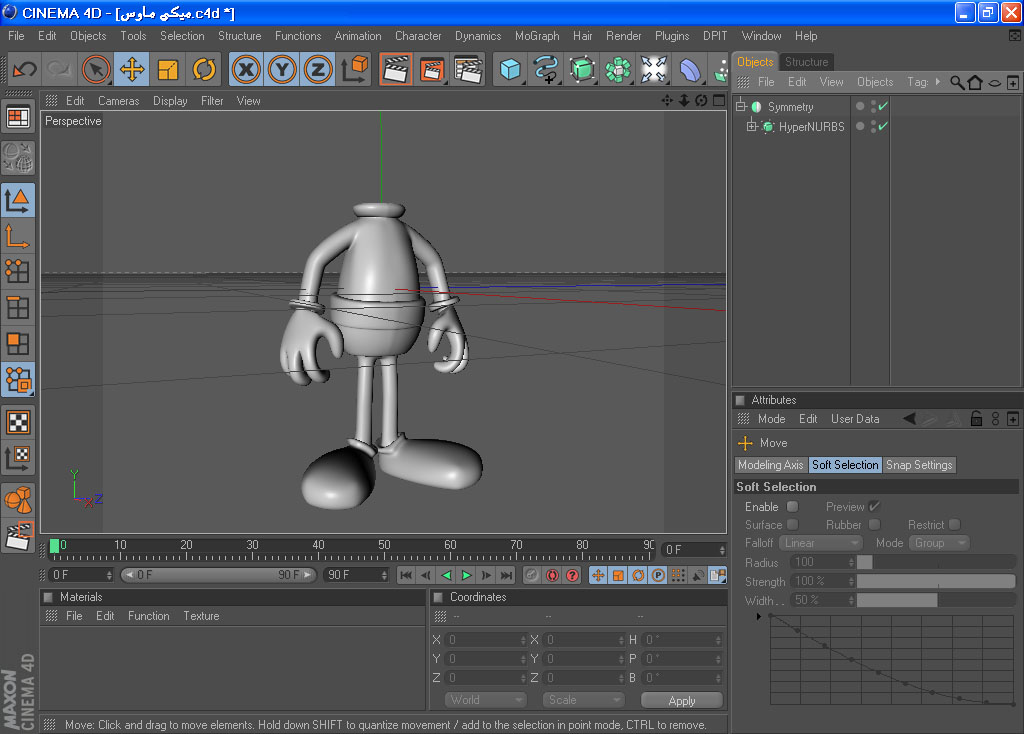The width and height of the screenshot is (1024, 734).
Task: Switch to the Structure tab
Action: pyautogui.click(x=807, y=61)
